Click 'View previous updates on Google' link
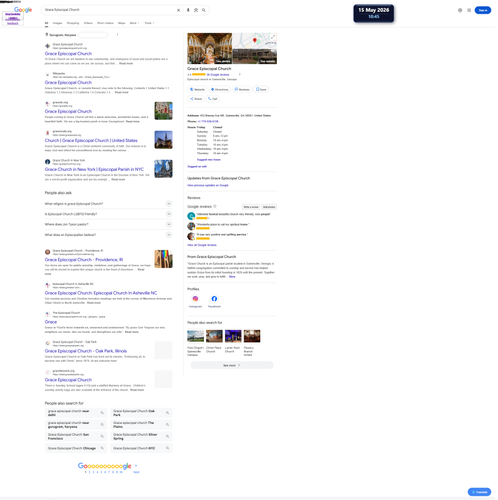498x500 pixels. [208, 185]
